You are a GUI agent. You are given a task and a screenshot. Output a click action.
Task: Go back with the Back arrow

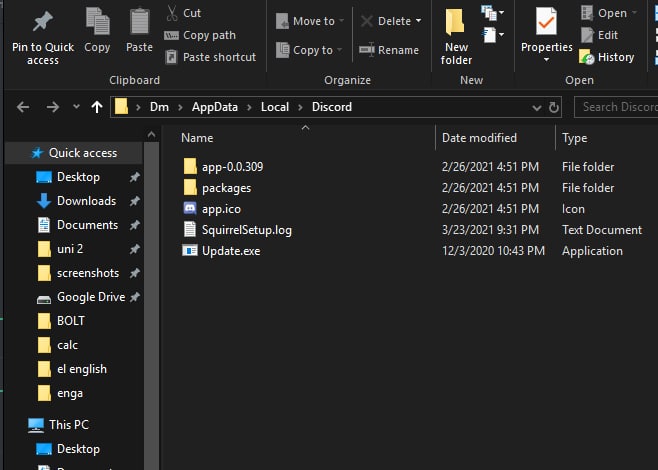coord(23,107)
